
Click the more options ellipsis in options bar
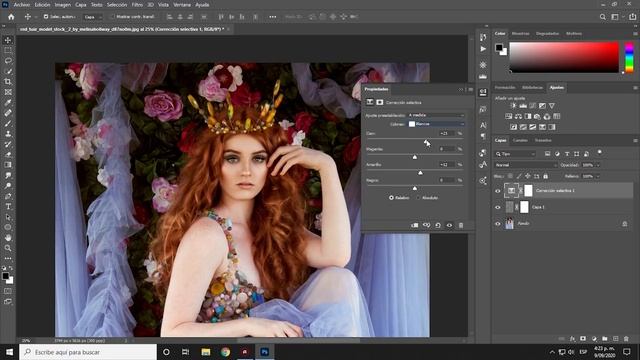(273, 17)
